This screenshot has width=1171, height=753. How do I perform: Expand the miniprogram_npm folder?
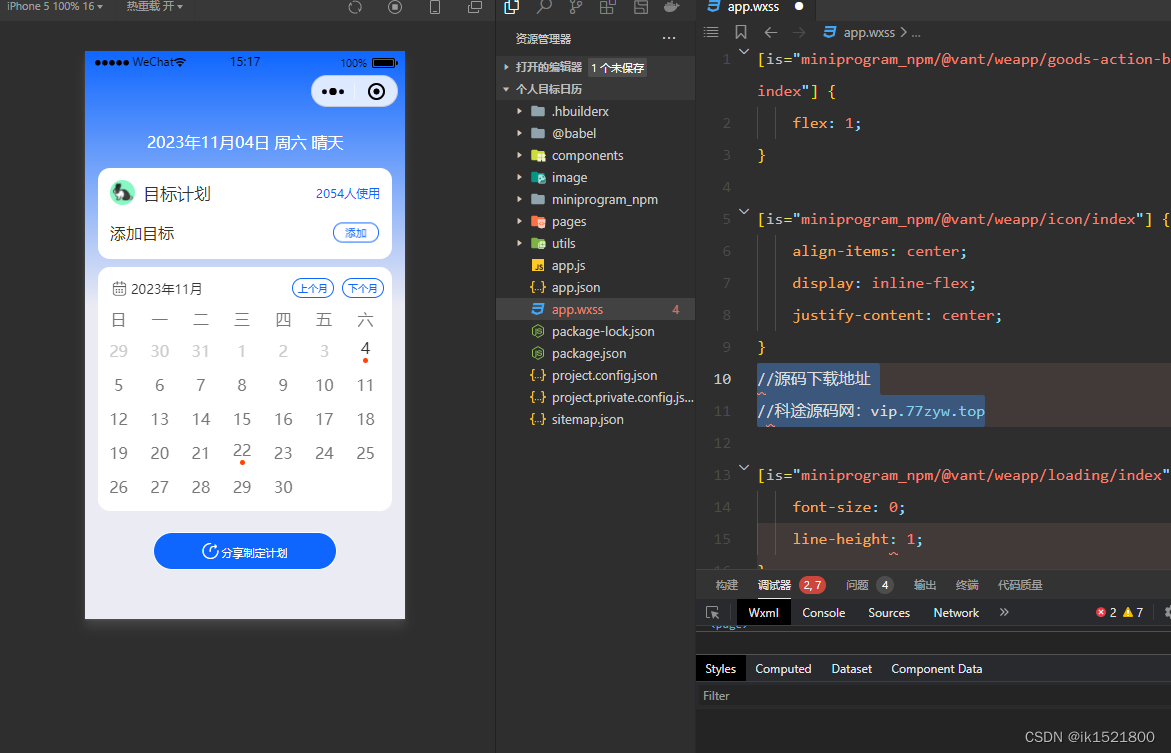520,199
